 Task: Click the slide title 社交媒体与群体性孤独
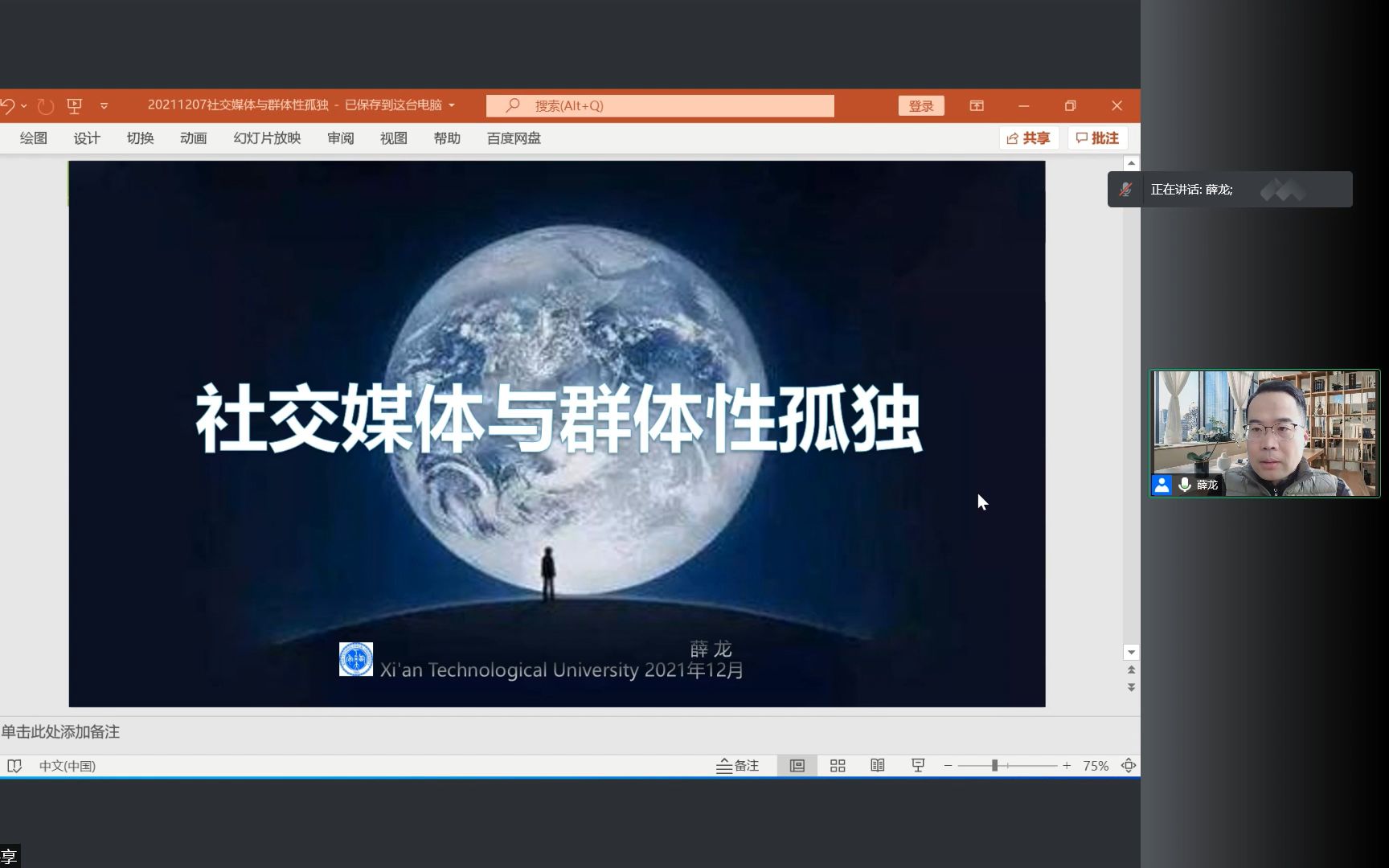point(558,420)
